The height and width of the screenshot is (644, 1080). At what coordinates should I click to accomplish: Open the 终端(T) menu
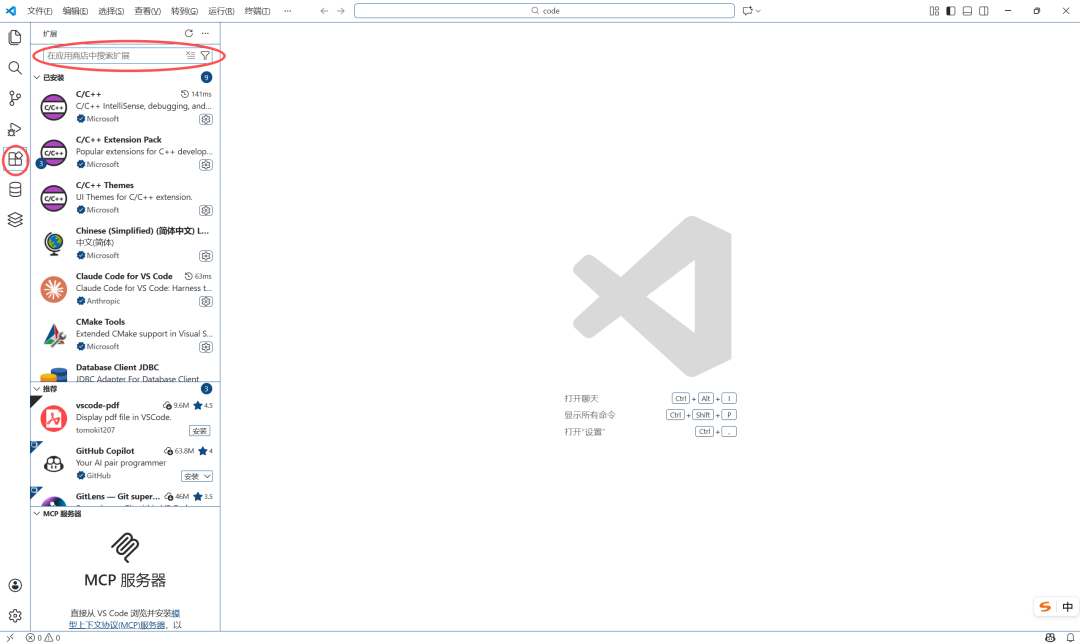tap(258, 11)
